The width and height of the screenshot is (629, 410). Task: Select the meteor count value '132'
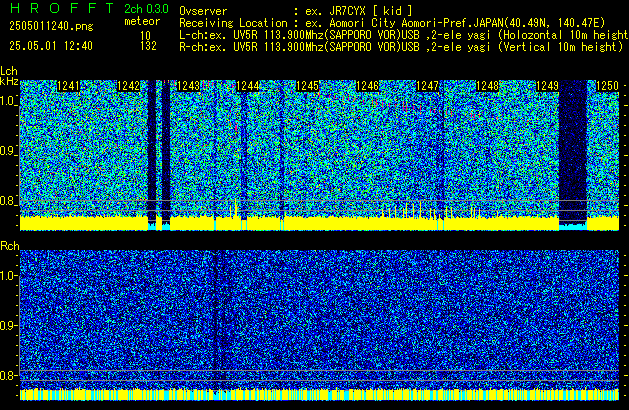(x=148, y=46)
